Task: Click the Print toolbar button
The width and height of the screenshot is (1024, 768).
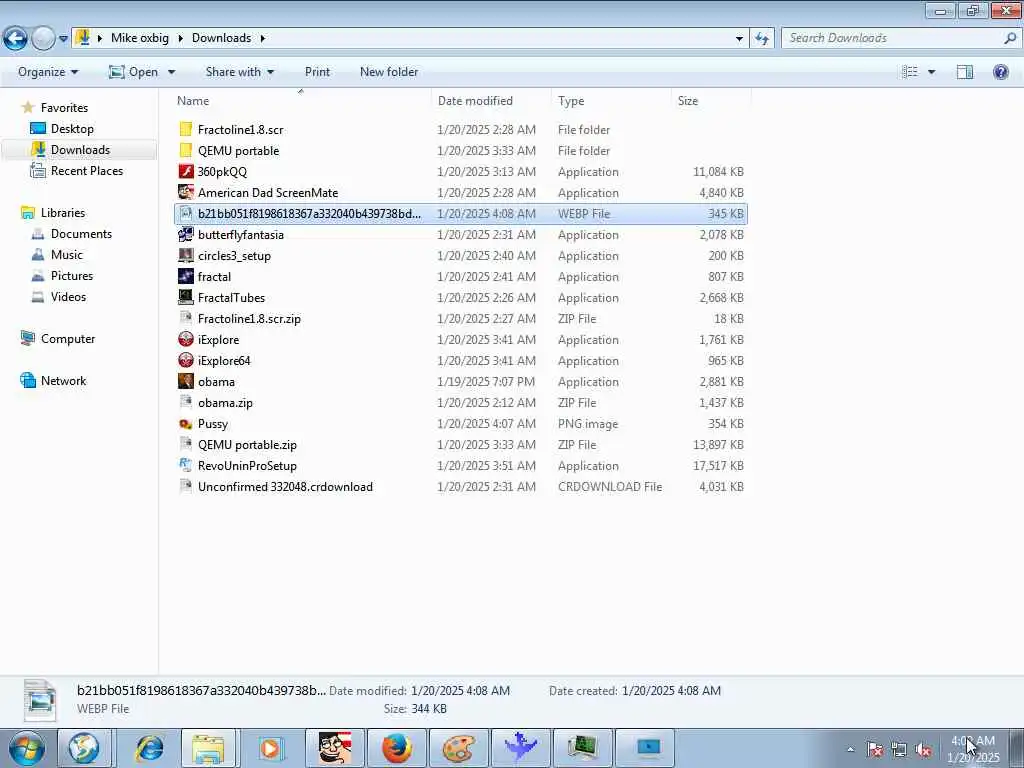Action: click(x=317, y=72)
